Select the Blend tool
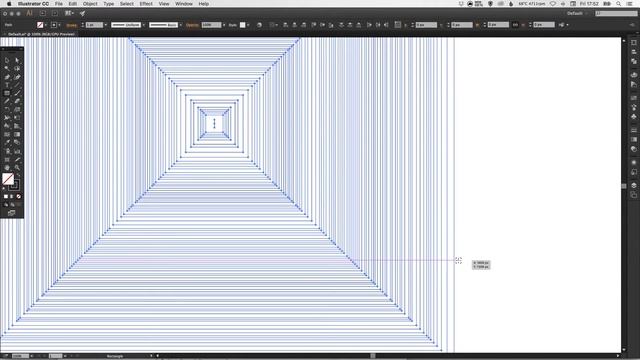This screenshot has height=360, width=640. coord(17,142)
